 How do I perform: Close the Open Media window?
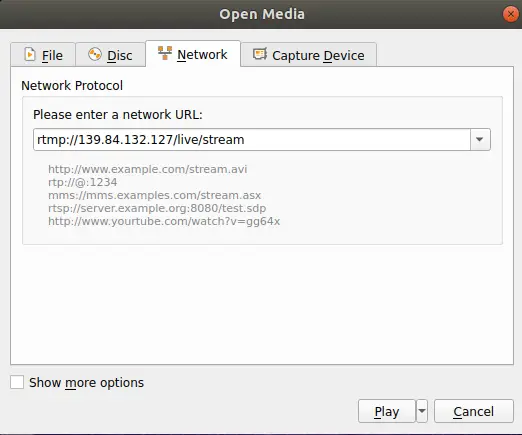coord(510,14)
